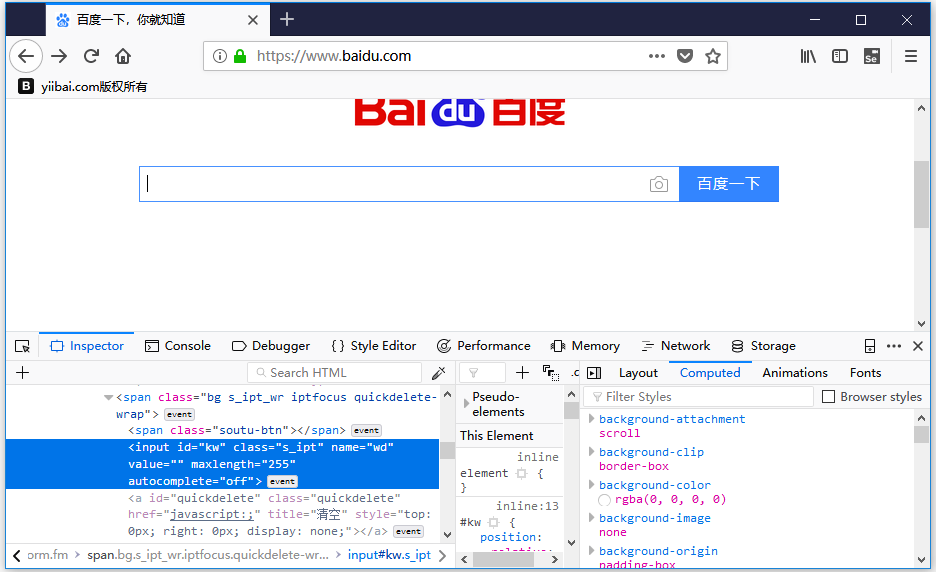Show event badge on soutu-btn span
The width and height of the screenshot is (936, 572).
[367, 430]
